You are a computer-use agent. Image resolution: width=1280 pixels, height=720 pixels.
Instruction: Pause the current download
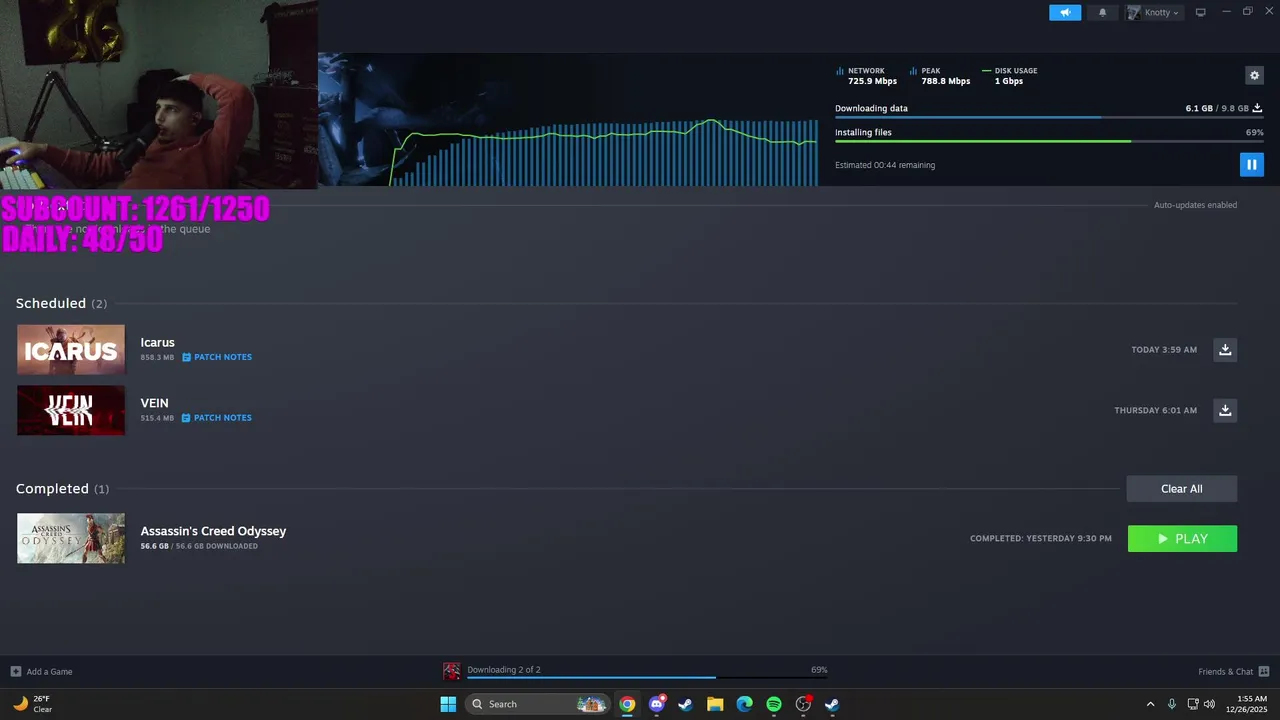pos(1251,164)
